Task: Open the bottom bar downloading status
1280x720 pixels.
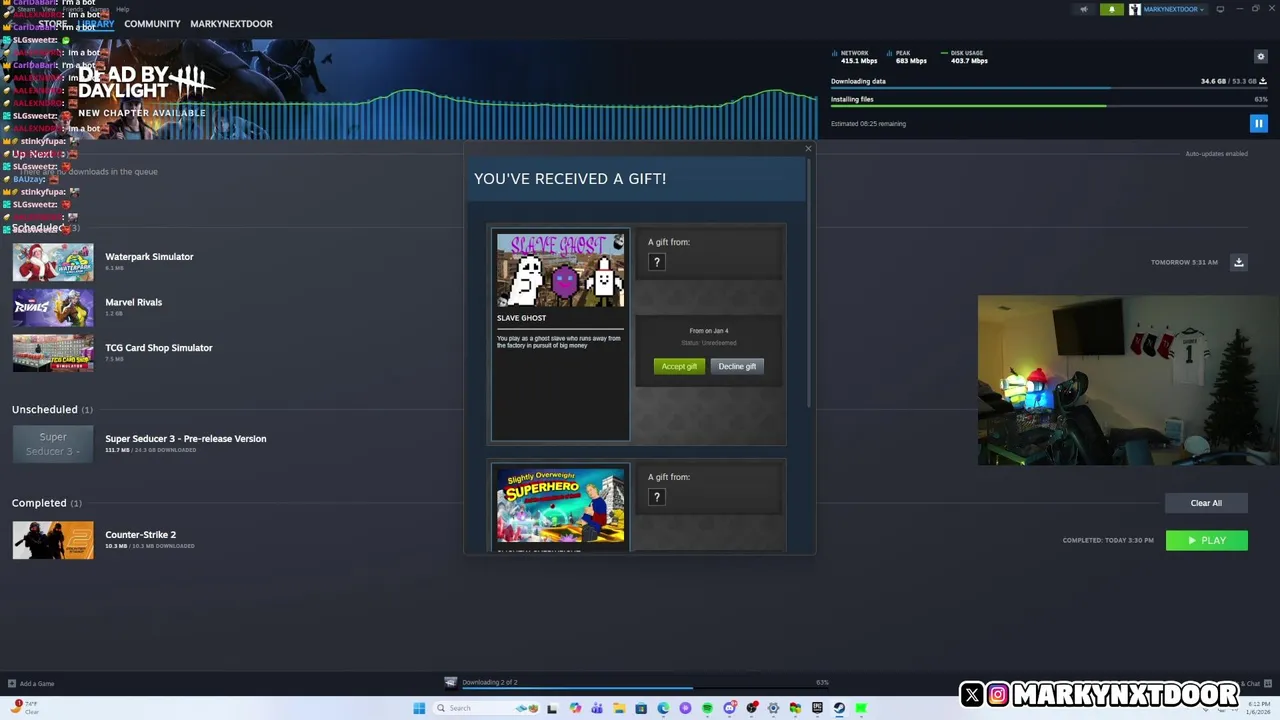Action: coord(637,683)
